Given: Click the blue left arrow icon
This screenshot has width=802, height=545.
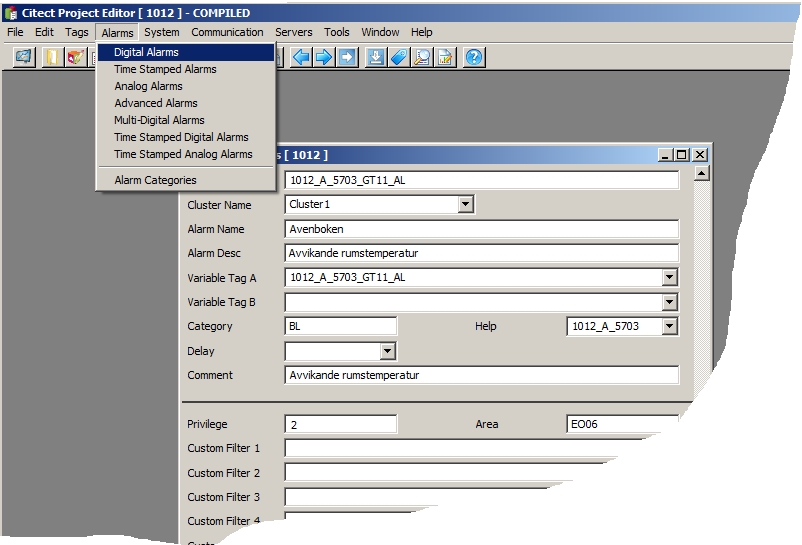Looking at the screenshot, I should (301, 57).
